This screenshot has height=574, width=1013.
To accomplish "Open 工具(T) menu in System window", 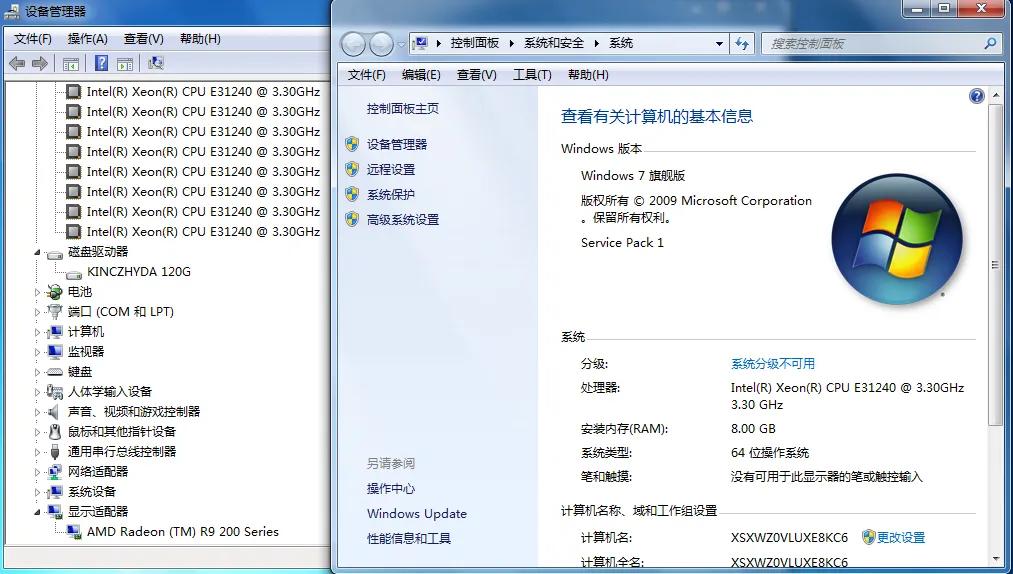I will tap(532, 75).
